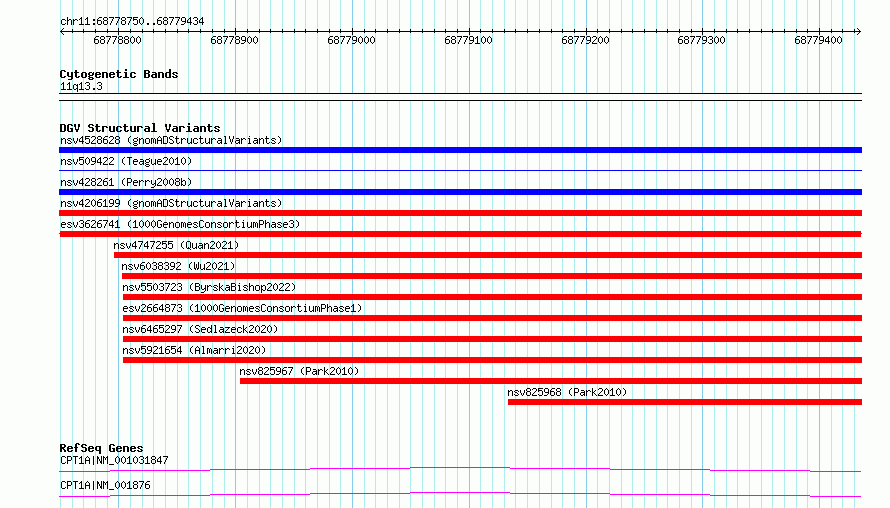
Task: Click ruler position 68779100
Action: coord(468,40)
